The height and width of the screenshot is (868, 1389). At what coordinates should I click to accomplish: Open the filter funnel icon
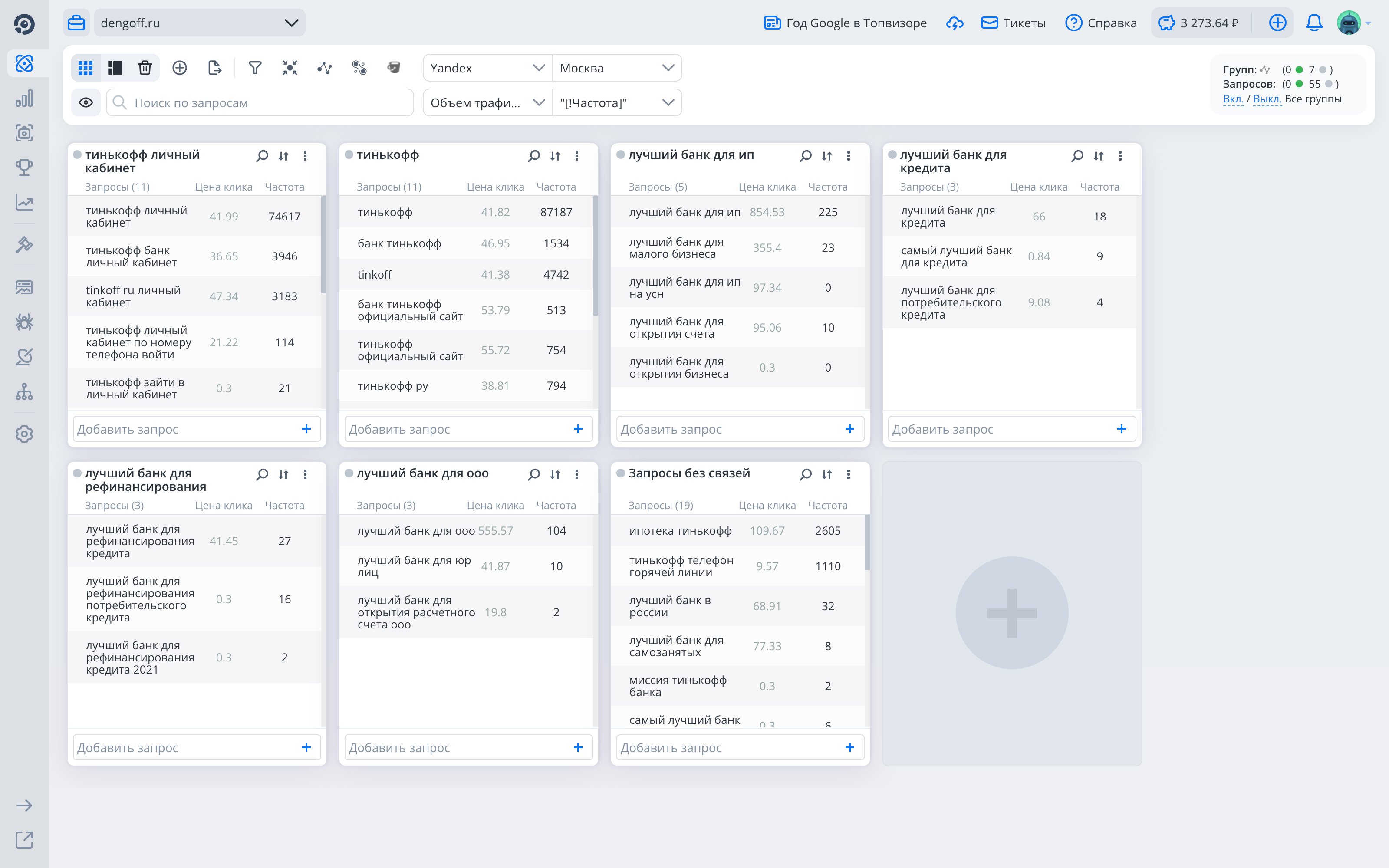coord(255,68)
